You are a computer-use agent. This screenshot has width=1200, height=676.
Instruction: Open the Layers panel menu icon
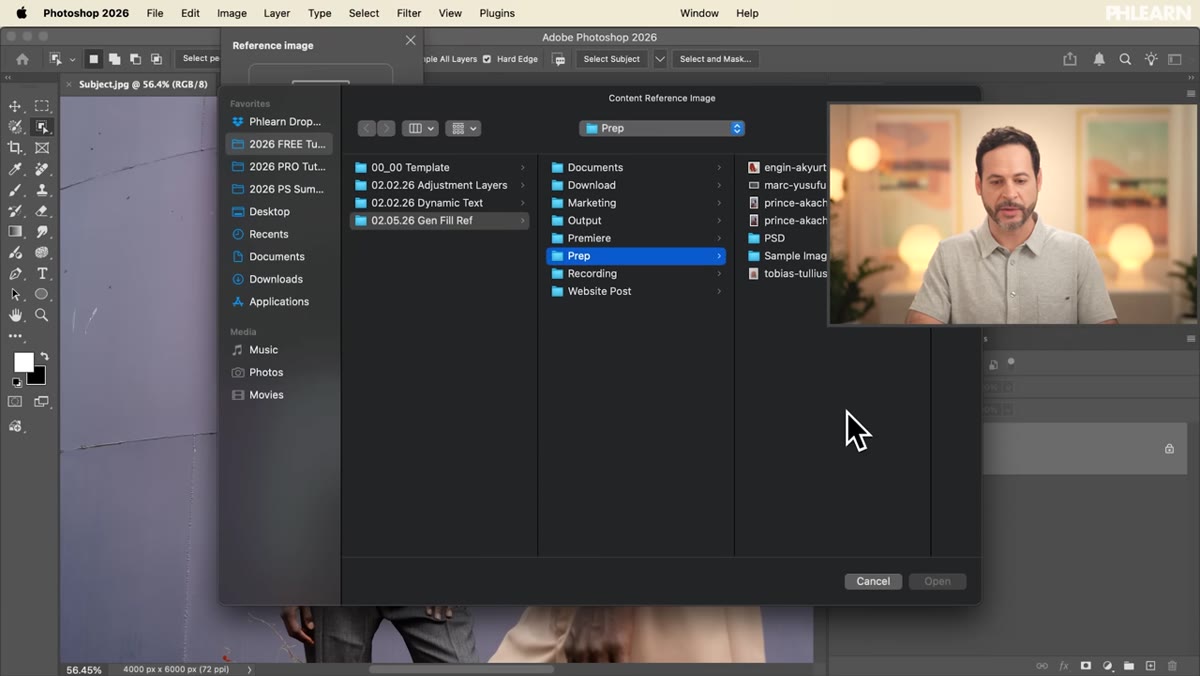point(1191,340)
